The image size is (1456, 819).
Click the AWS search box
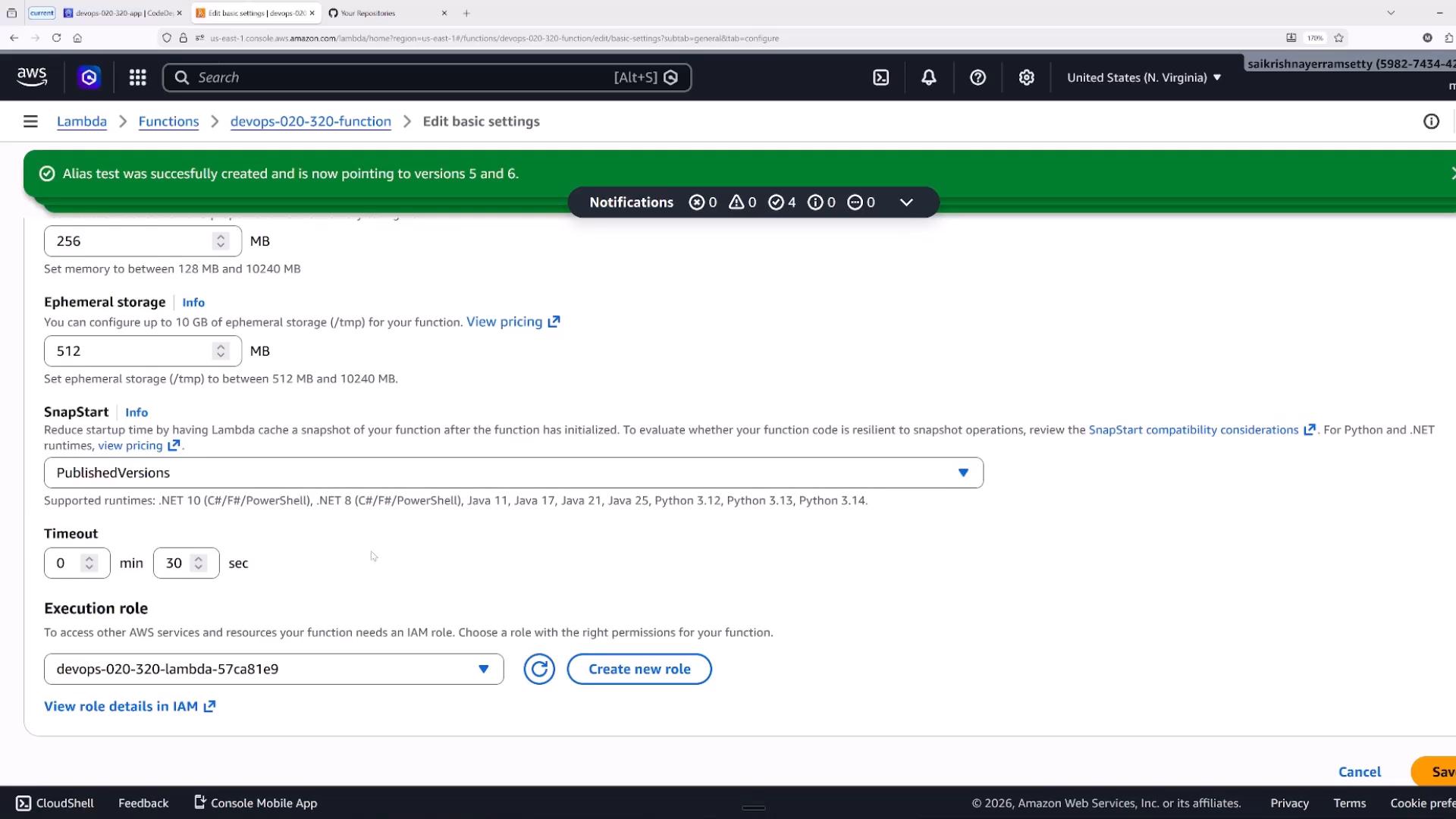(427, 77)
